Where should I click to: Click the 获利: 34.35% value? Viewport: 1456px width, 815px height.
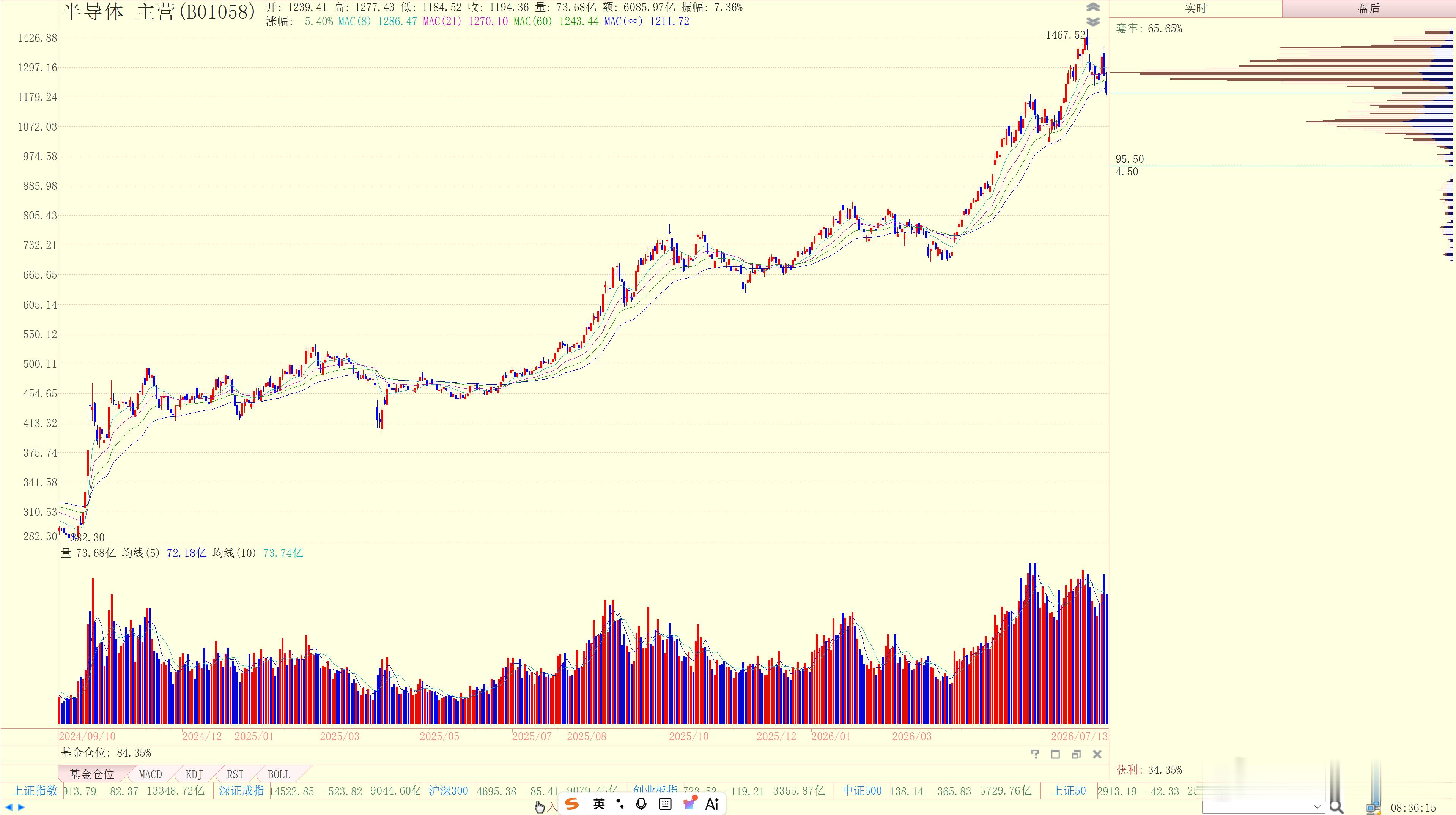[x=1149, y=770]
